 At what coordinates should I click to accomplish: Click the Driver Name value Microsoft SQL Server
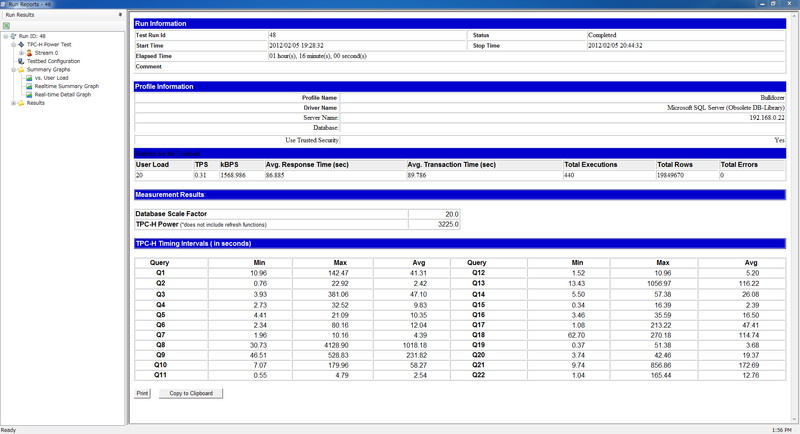click(x=726, y=108)
